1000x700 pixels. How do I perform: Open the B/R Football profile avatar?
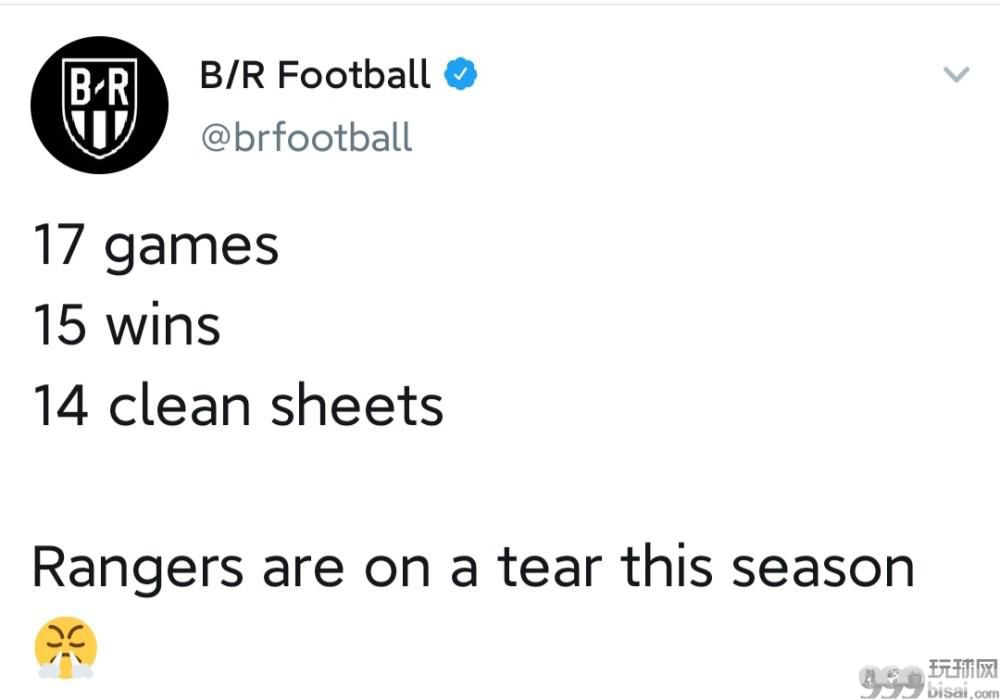coord(99,105)
